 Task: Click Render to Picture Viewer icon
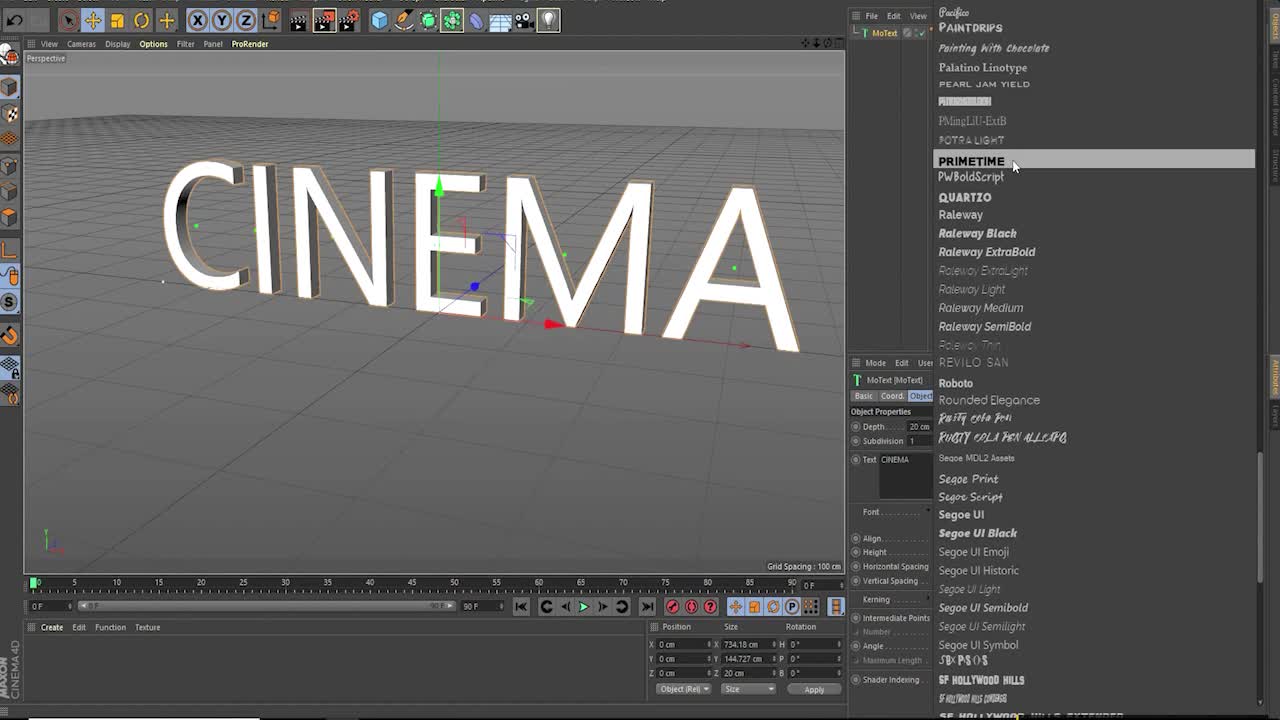pyautogui.click(x=324, y=20)
